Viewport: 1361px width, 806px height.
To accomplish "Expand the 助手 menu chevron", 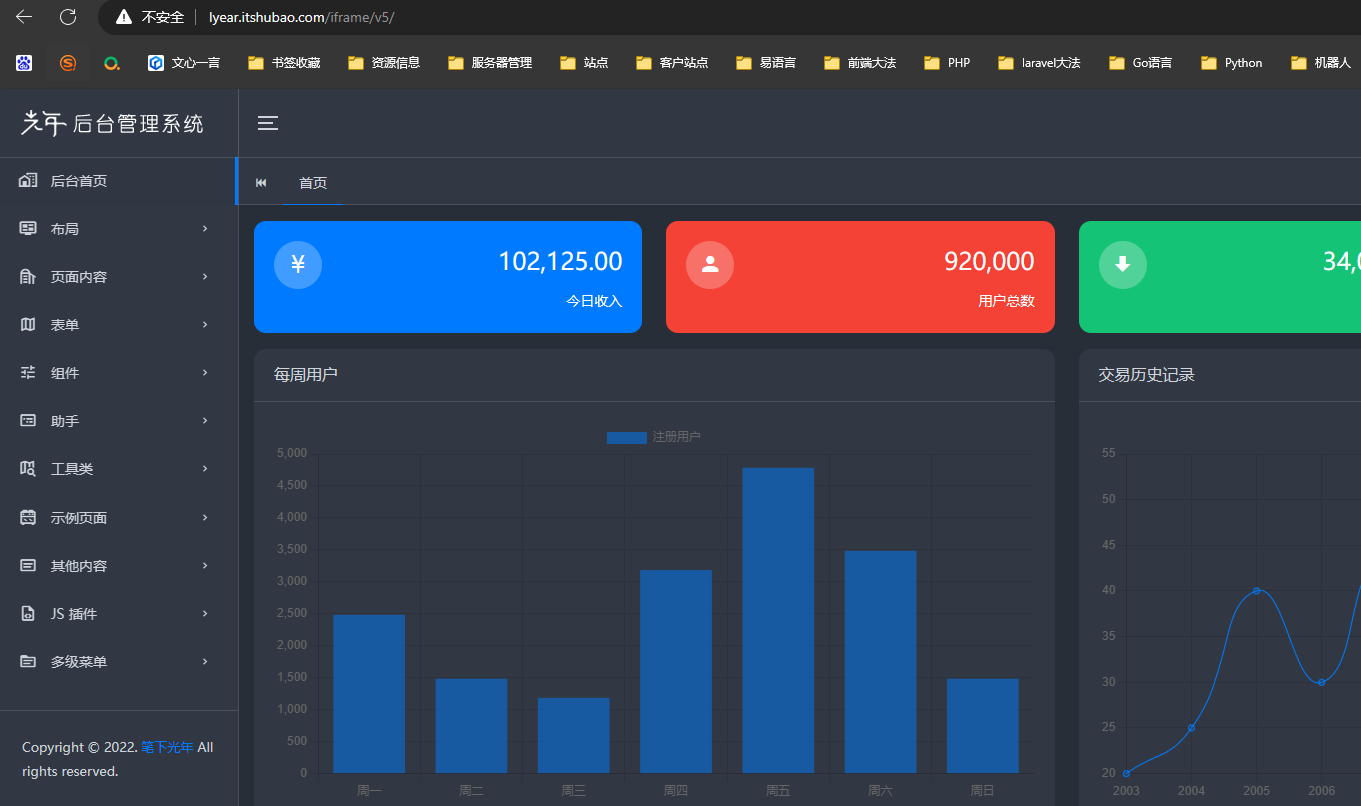I will click(205, 420).
